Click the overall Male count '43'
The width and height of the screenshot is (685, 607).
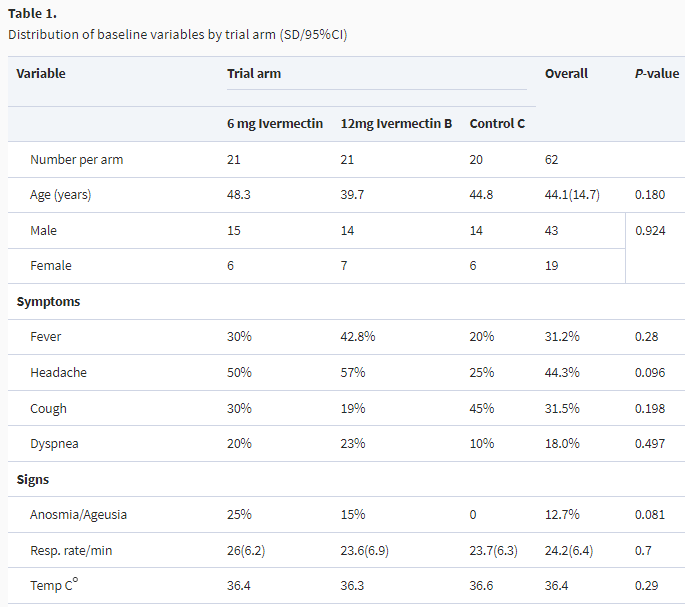point(551,231)
